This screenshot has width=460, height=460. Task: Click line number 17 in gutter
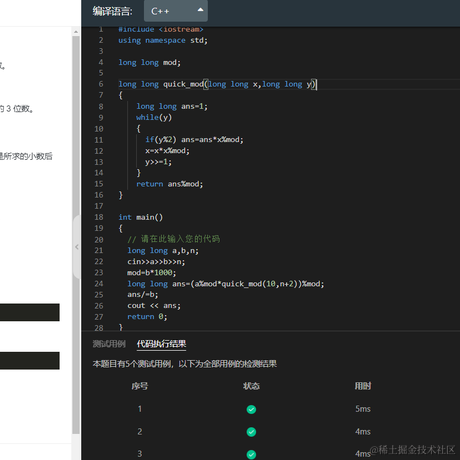[x=99, y=206]
